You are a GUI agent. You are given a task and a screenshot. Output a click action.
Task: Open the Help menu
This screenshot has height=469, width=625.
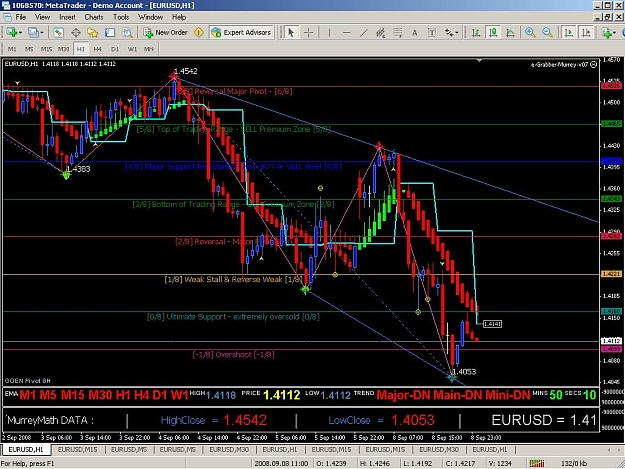[x=179, y=17]
